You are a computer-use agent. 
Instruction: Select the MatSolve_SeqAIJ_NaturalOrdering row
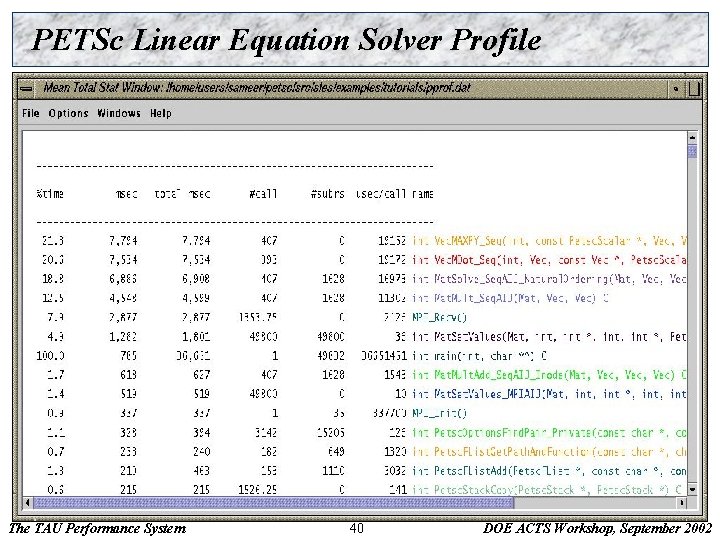pyautogui.click(x=361, y=279)
